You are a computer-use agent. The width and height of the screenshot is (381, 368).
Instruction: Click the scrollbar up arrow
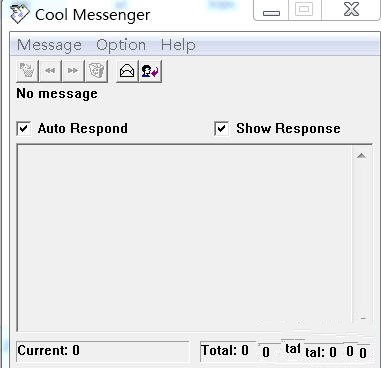tap(362, 156)
